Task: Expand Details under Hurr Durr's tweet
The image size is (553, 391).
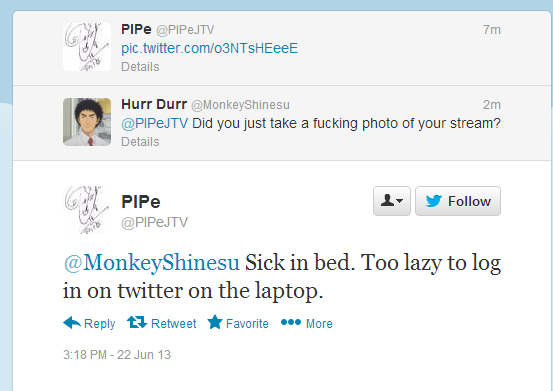Action: [x=140, y=142]
